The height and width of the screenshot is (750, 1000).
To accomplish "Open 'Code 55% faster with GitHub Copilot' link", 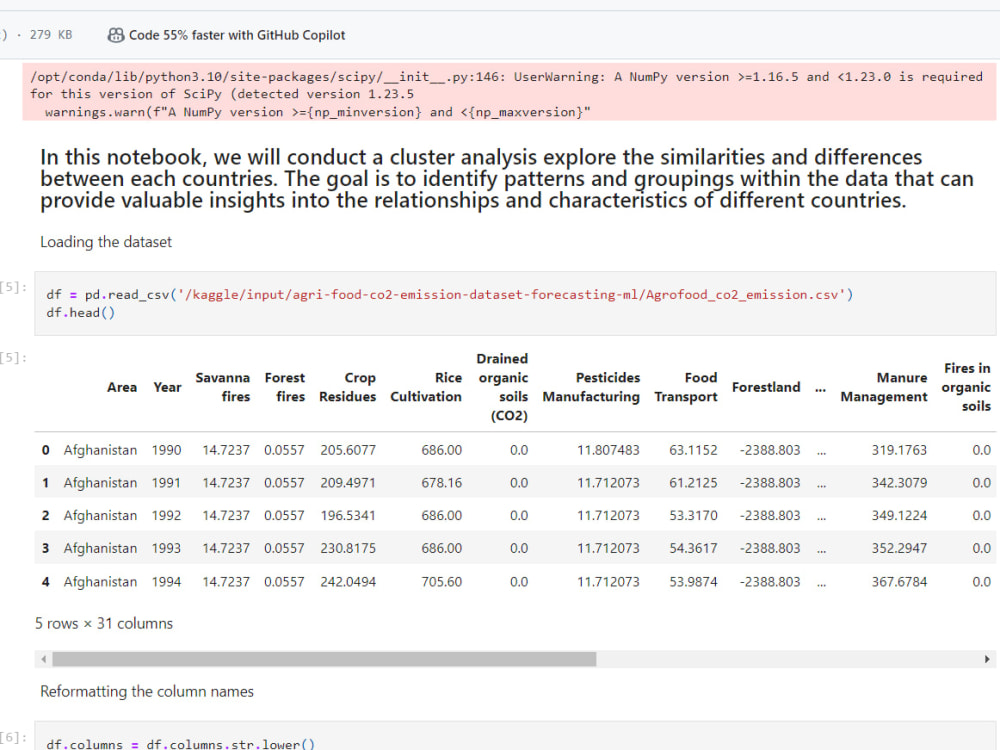I will coord(237,35).
